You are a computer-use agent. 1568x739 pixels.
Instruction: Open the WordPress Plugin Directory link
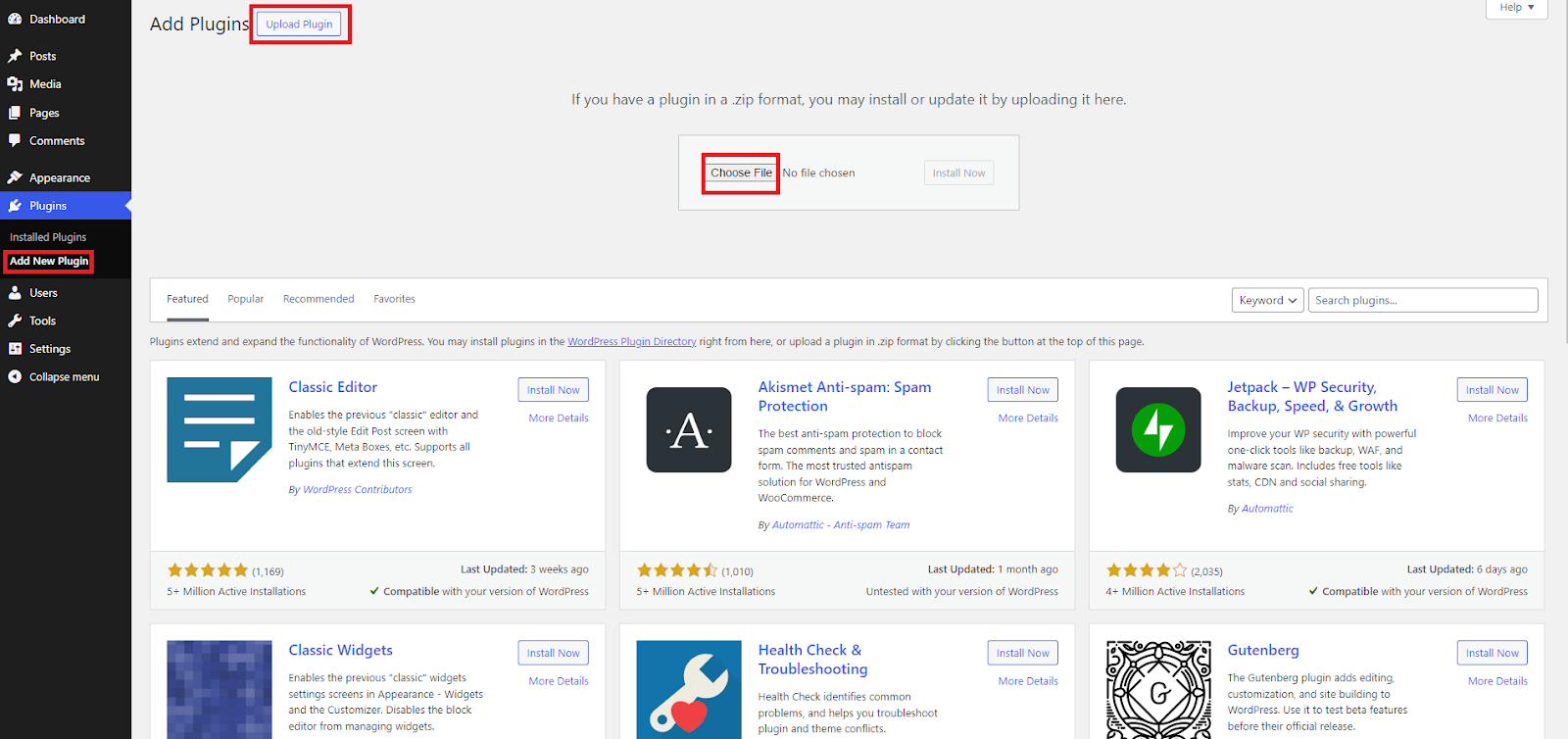631,342
